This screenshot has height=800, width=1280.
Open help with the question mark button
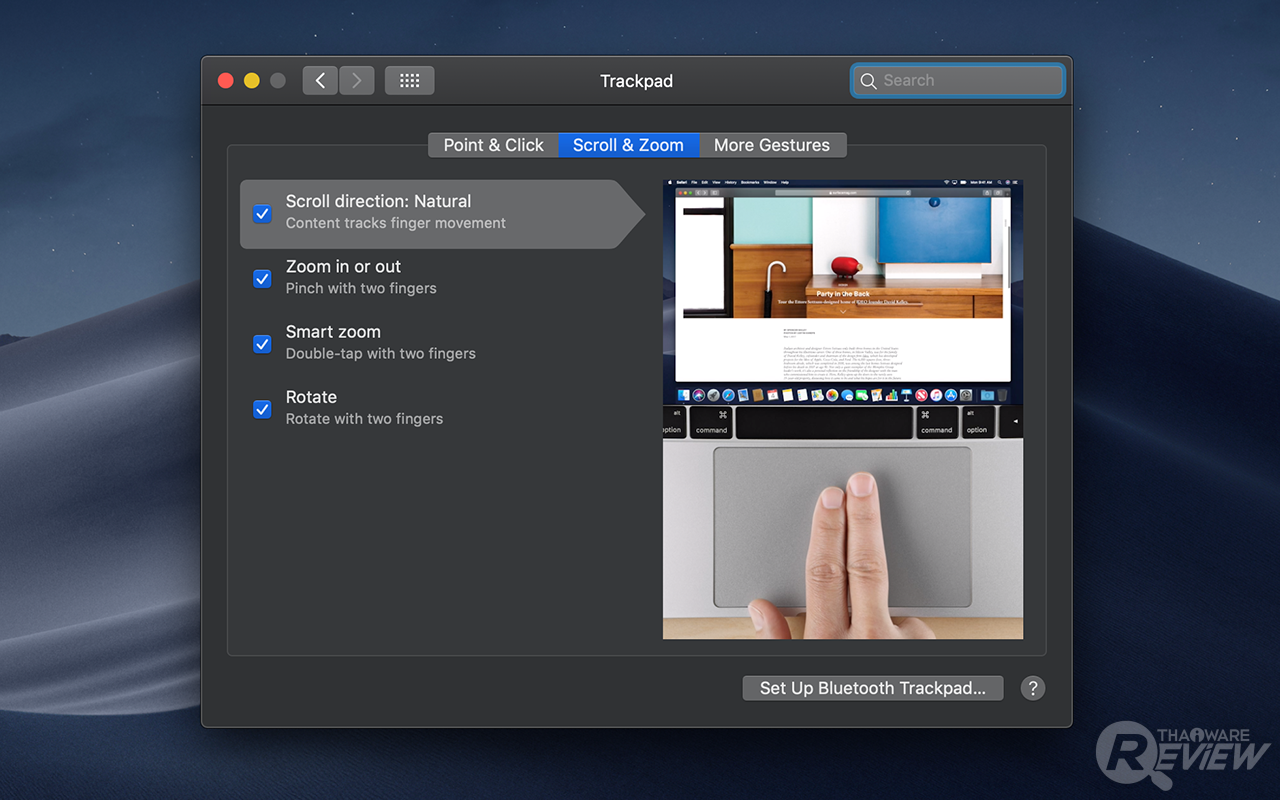coord(1033,688)
